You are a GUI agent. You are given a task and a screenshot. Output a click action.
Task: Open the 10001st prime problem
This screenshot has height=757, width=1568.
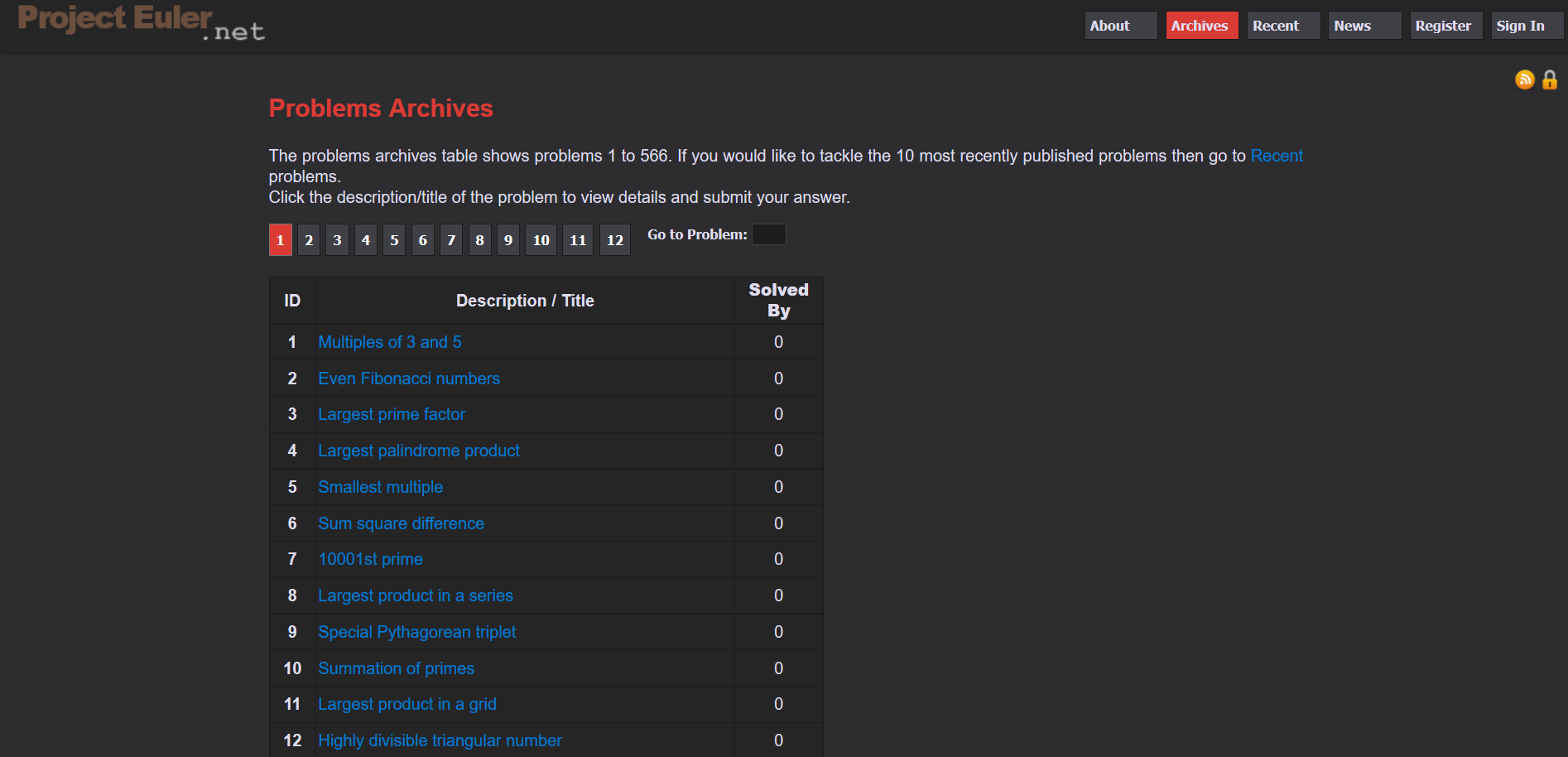[370, 559]
